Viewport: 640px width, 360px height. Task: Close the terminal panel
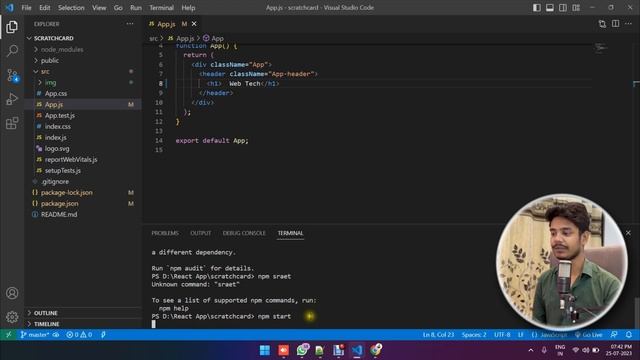tap(628, 233)
